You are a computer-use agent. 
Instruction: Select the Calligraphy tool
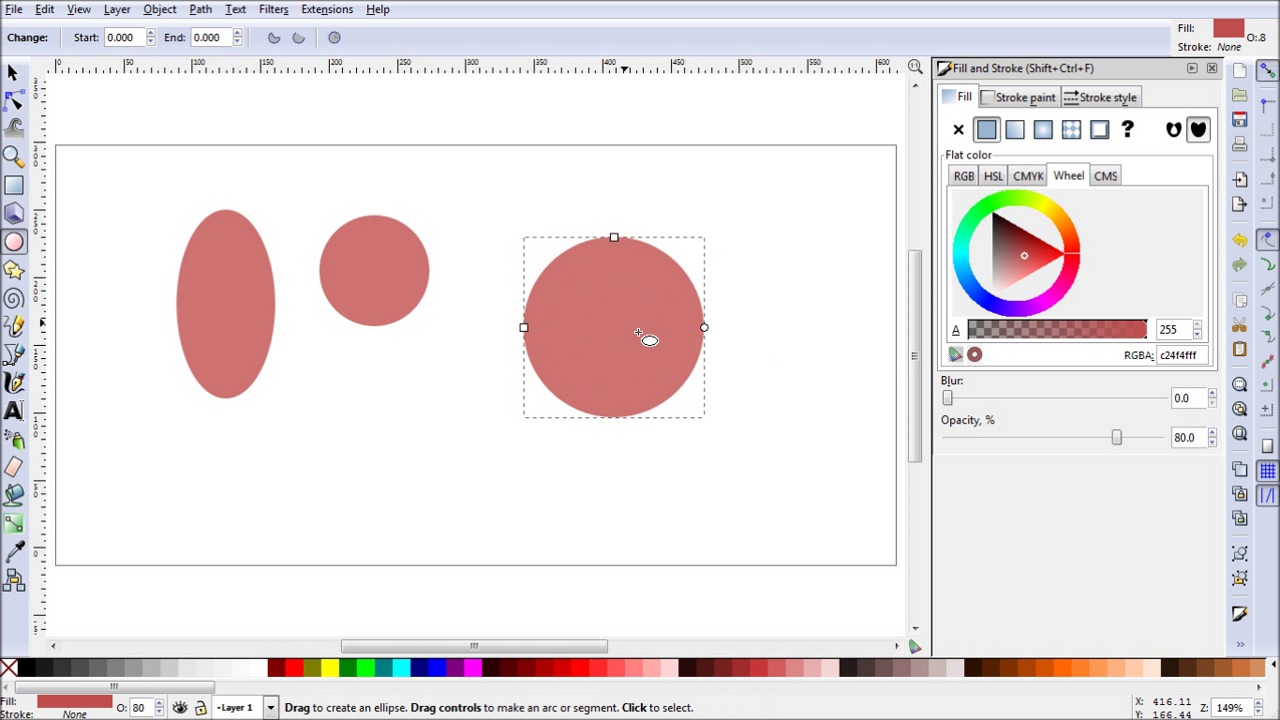[13, 382]
